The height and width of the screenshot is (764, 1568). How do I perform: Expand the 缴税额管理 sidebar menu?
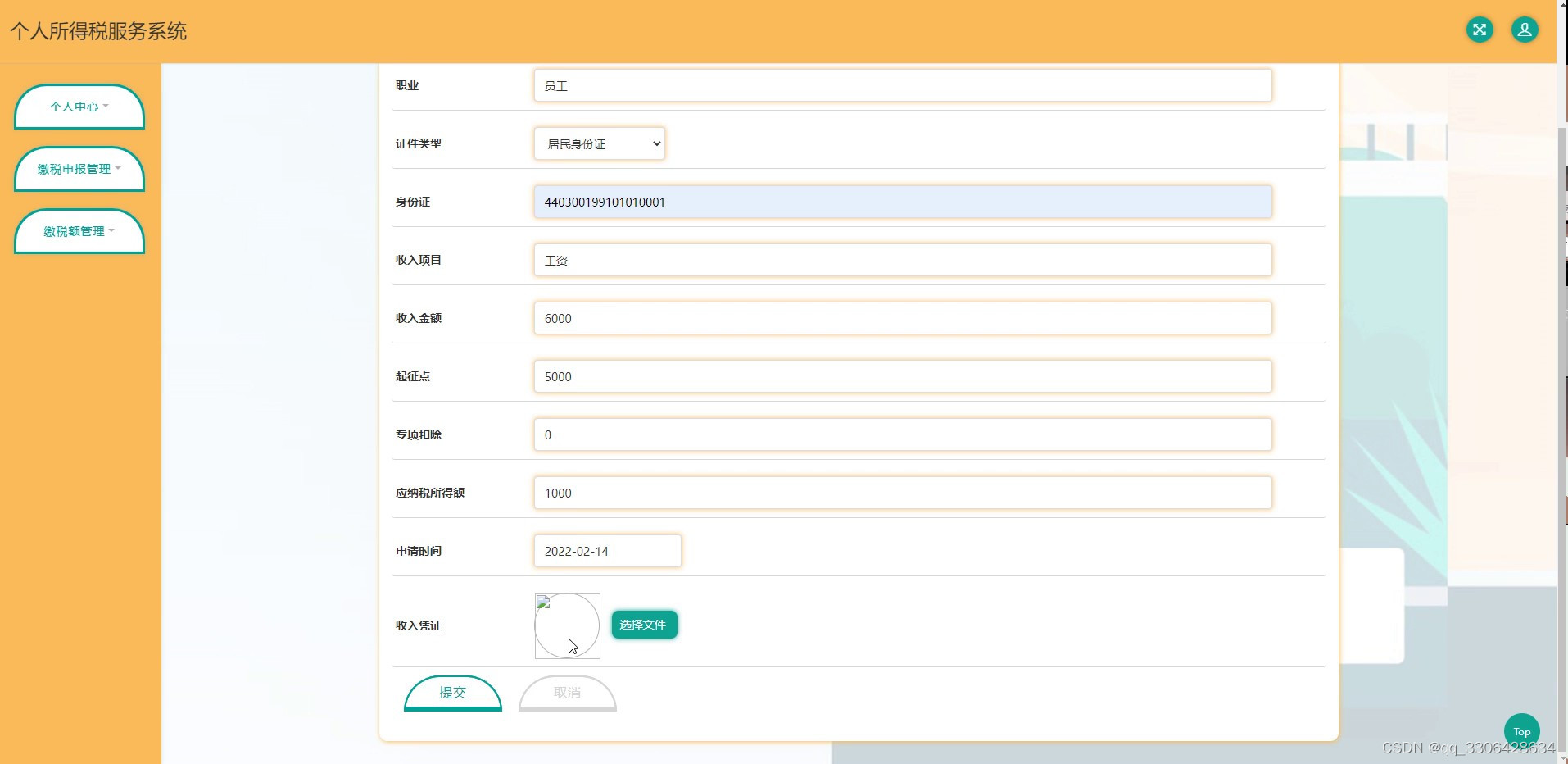coord(79,231)
